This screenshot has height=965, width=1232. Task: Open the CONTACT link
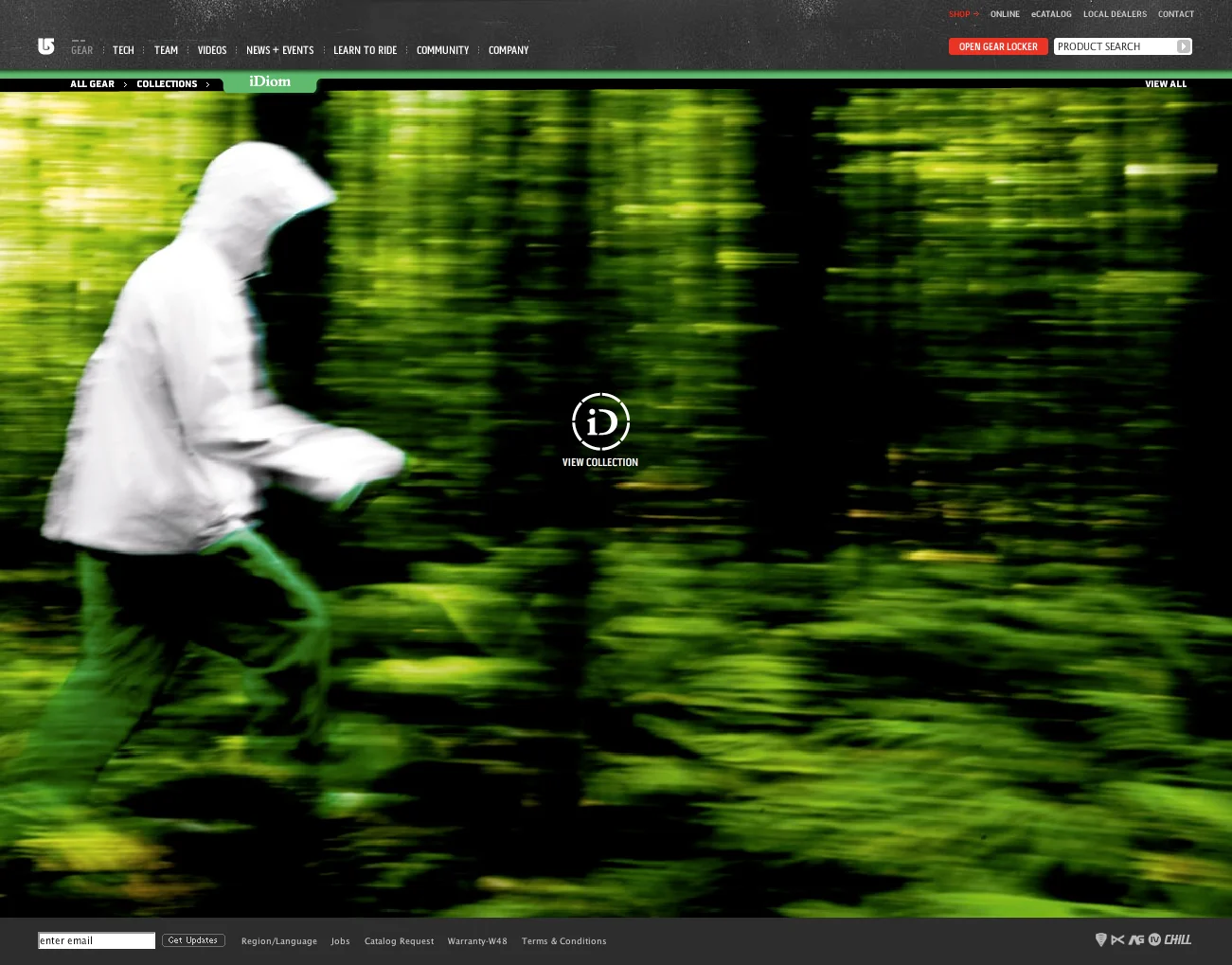click(x=1175, y=14)
